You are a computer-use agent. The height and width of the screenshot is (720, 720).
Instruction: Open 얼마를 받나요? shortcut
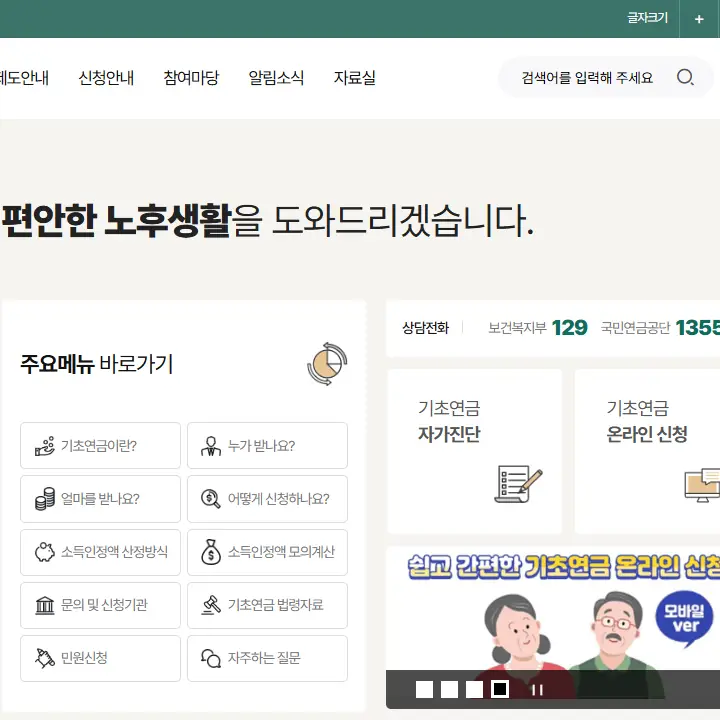click(x=101, y=499)
